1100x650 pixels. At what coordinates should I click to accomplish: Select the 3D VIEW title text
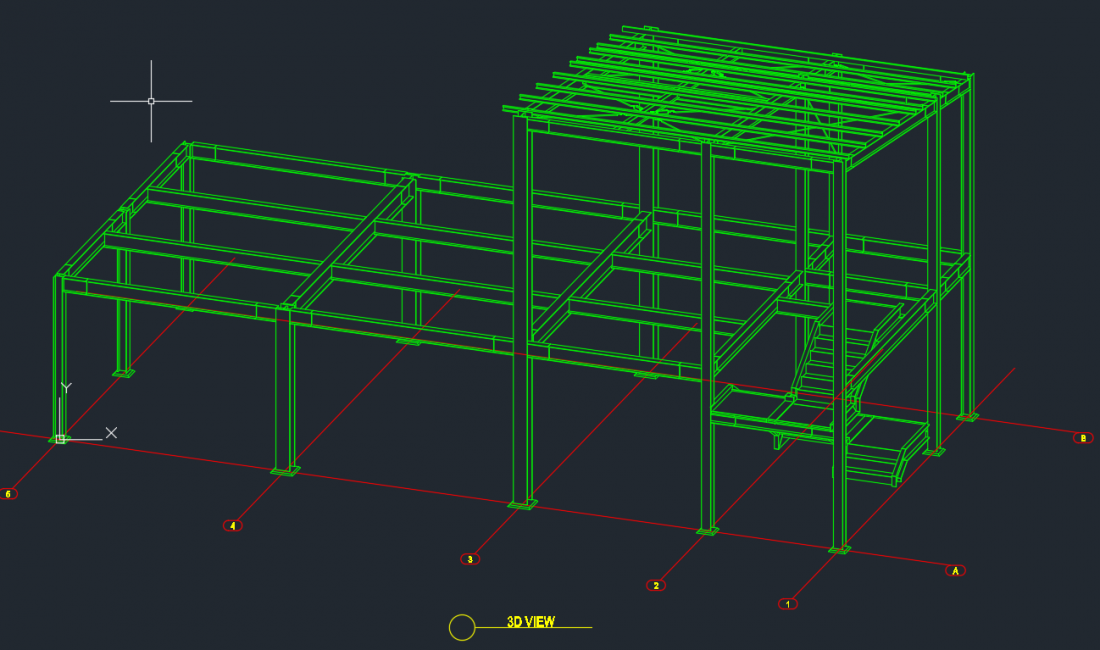[x=530, y=622]
